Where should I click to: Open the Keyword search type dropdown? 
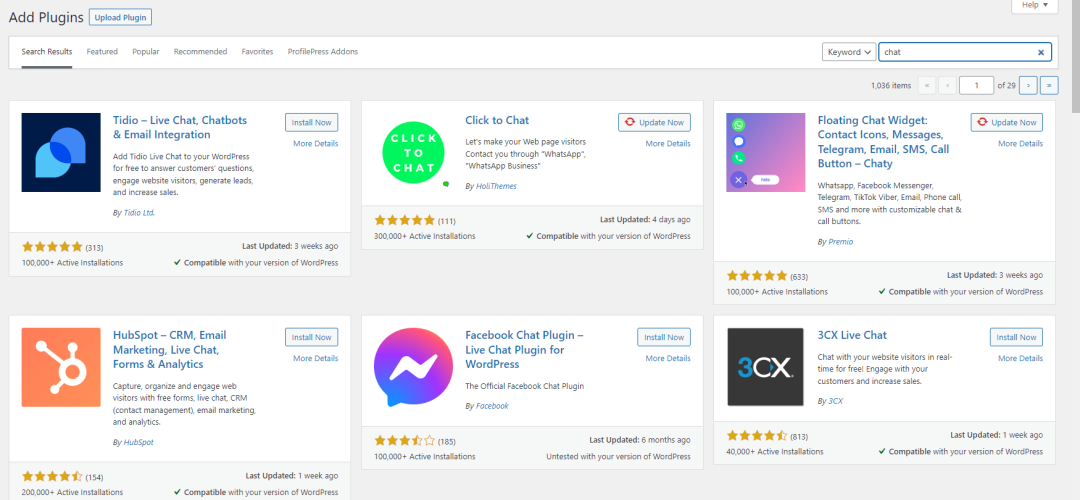(849, 52)
